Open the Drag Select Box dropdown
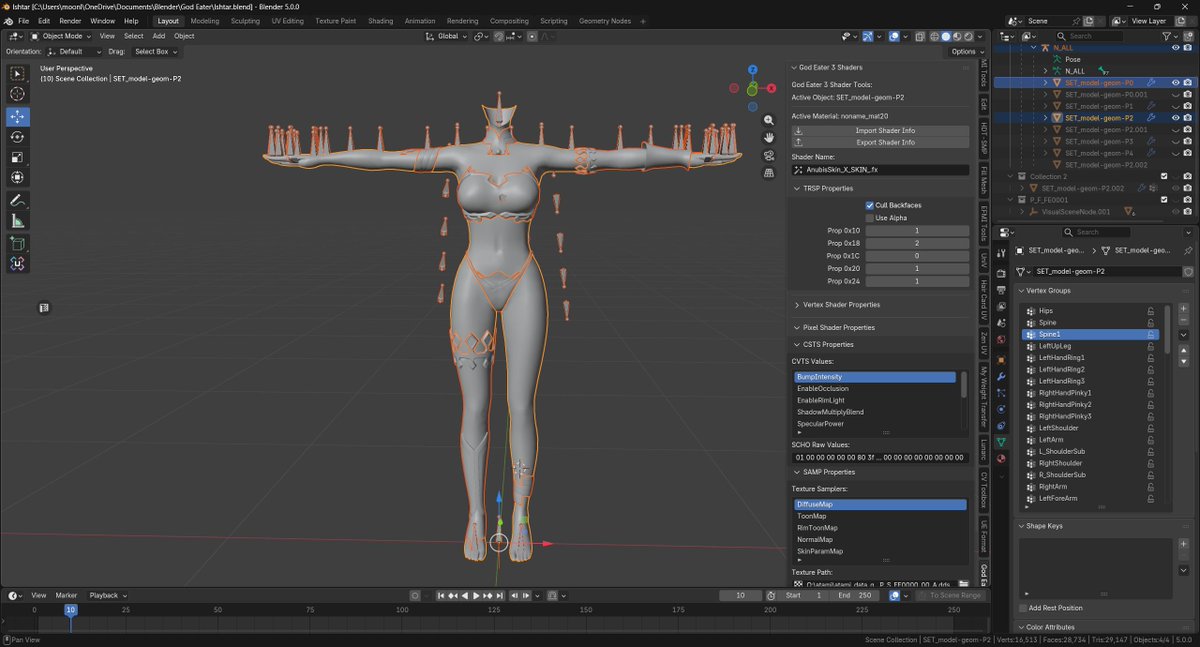Screen dimensions: 1200x647 [156, 51]
